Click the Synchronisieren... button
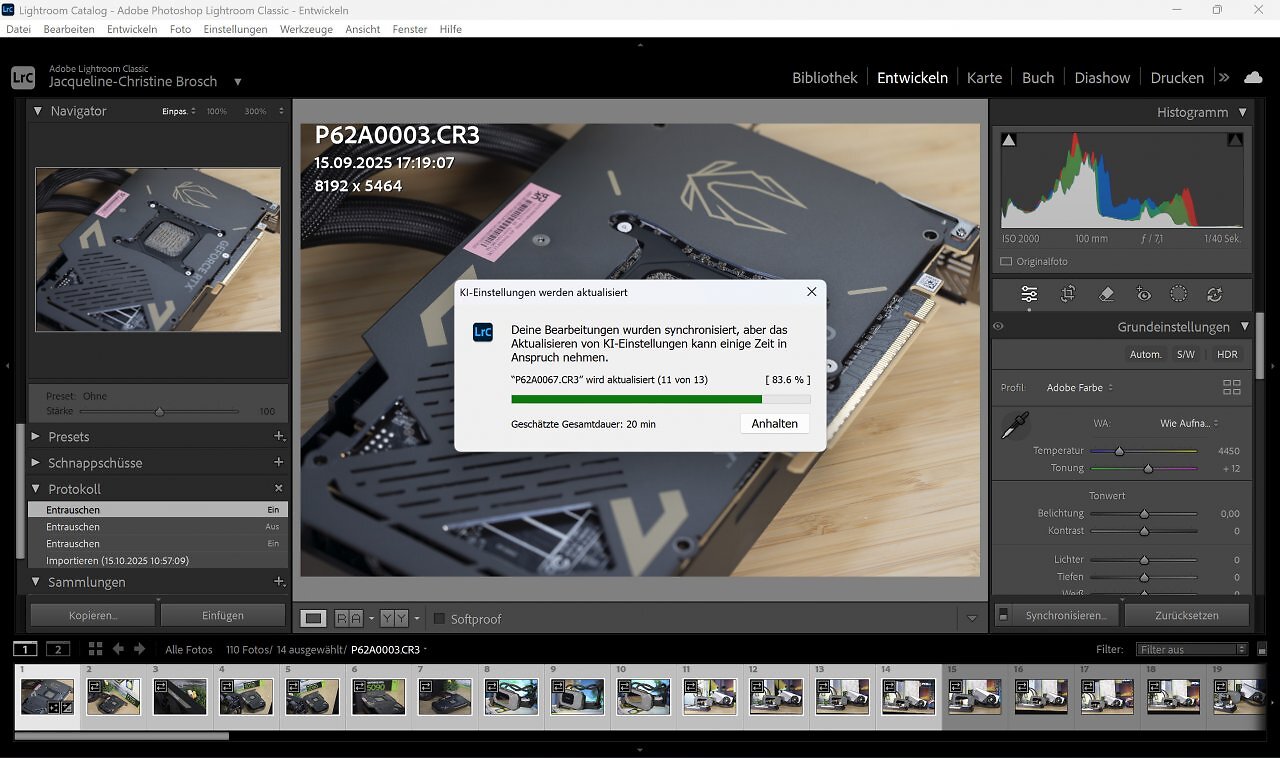This screenshot has width=1280, height=758. click(x=1066, y=615)
